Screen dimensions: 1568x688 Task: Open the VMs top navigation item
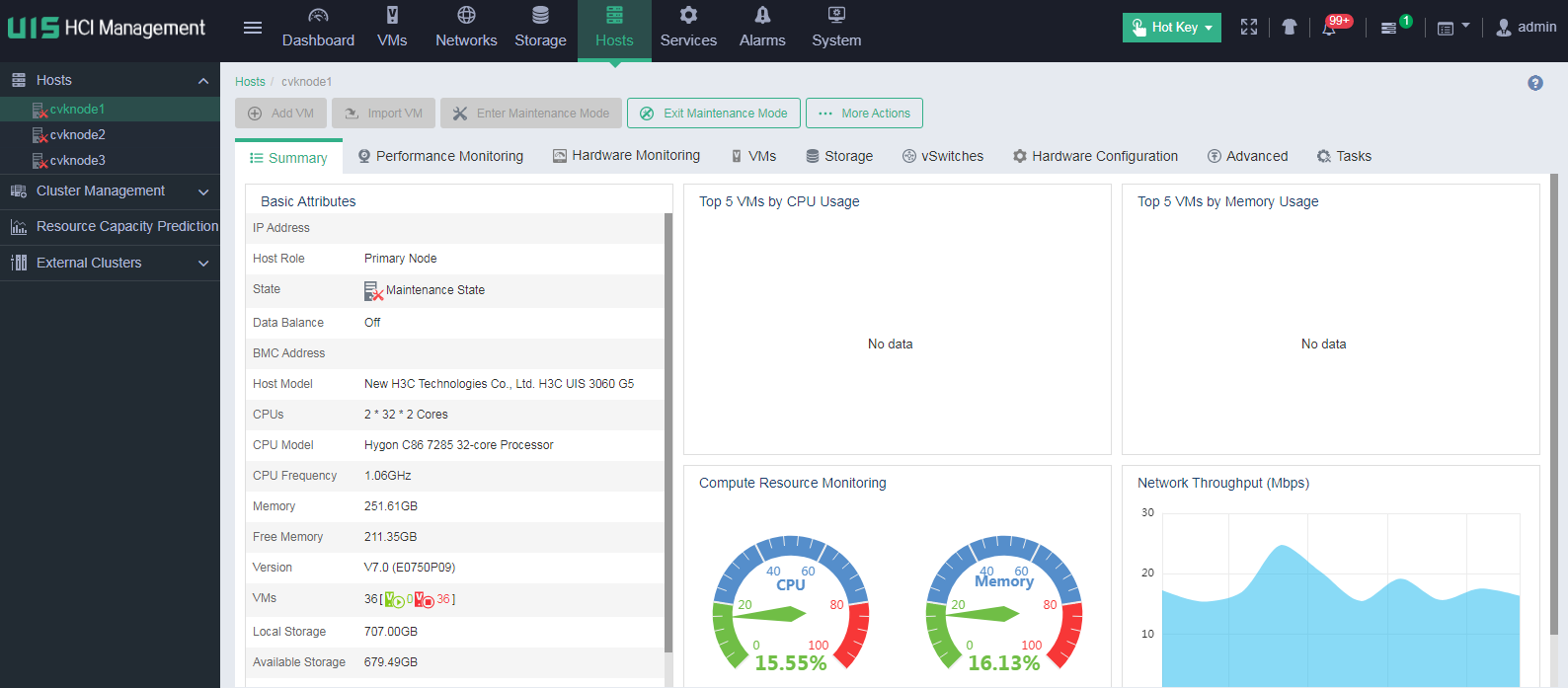[x=392, y=28]
